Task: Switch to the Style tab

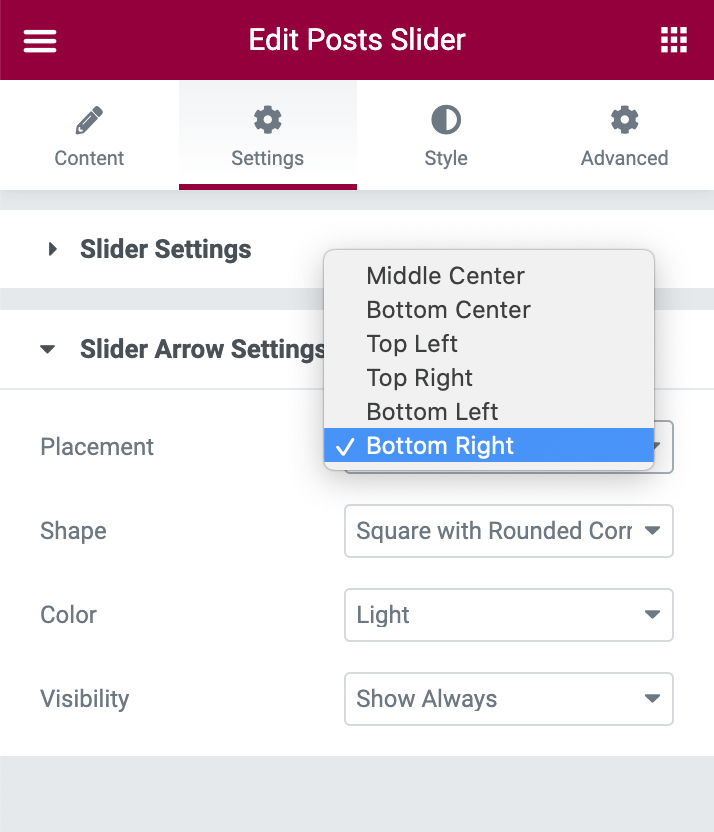Action: tap(445, 158)
